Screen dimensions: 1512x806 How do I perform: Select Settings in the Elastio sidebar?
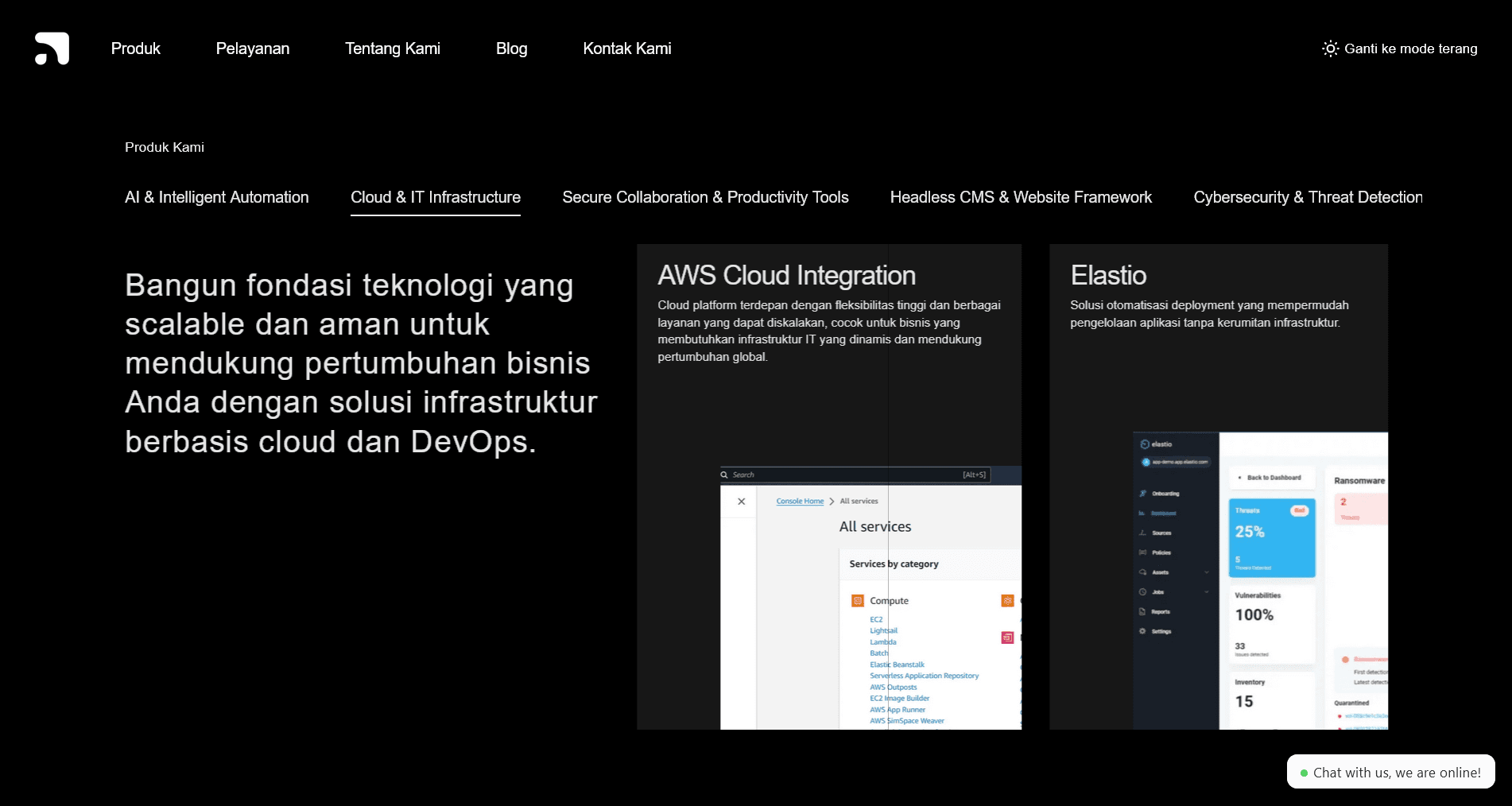click(x=1162, y=631)
